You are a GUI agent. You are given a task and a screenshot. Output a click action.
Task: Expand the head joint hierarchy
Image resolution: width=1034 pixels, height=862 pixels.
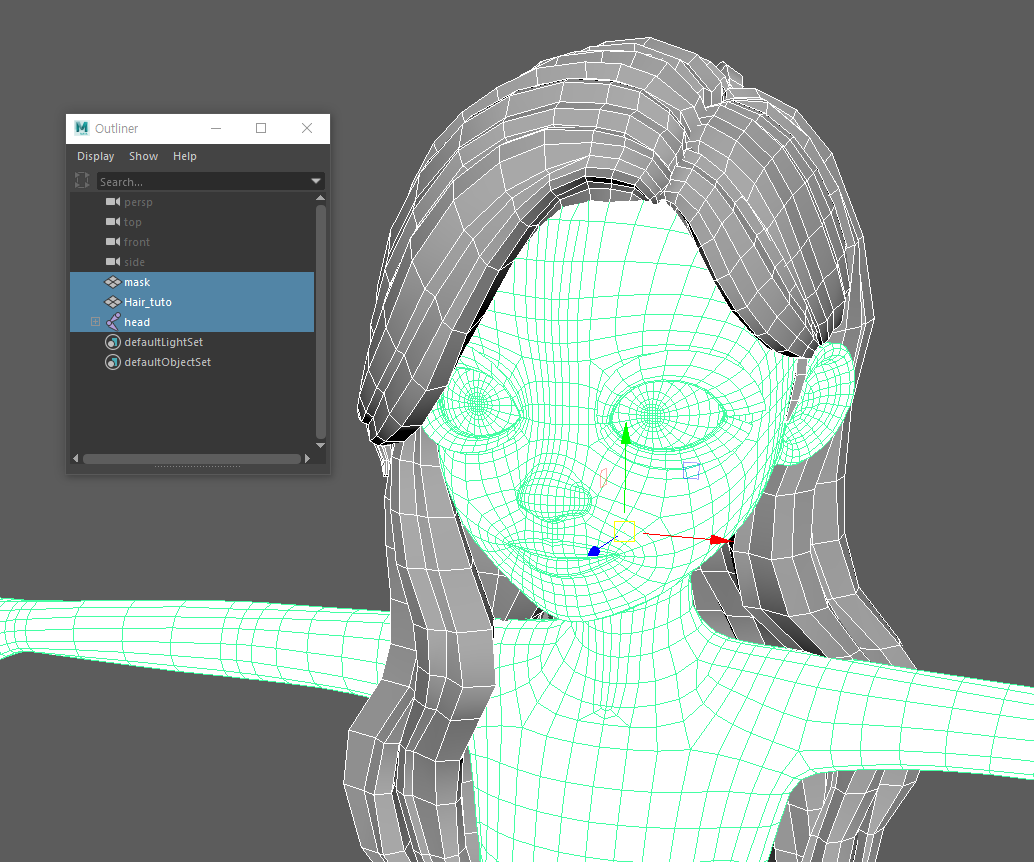click(95, 322)
